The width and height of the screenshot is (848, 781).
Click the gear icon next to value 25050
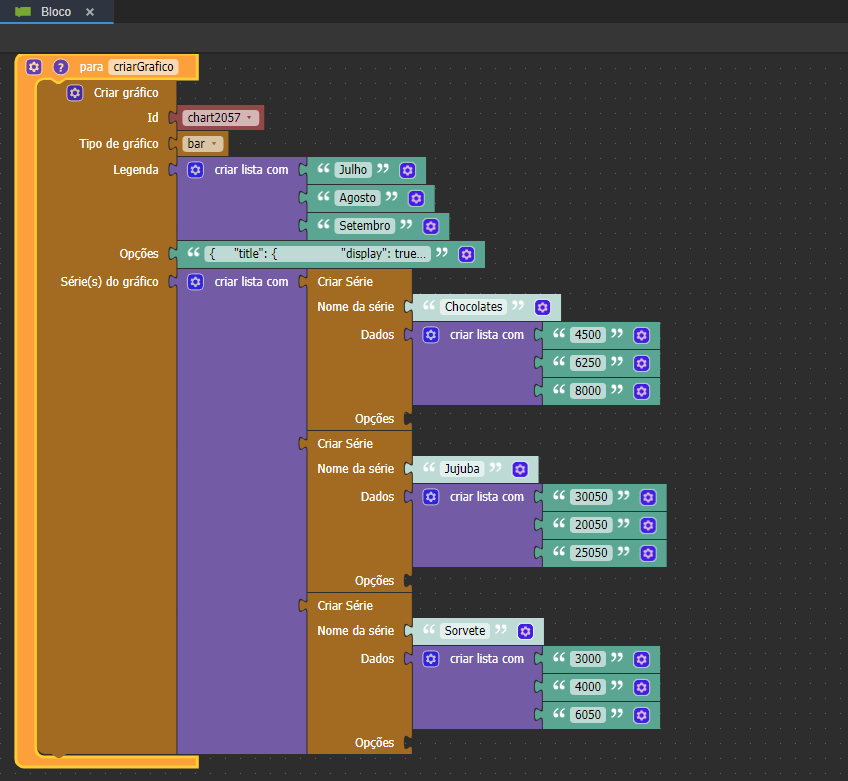648,553
